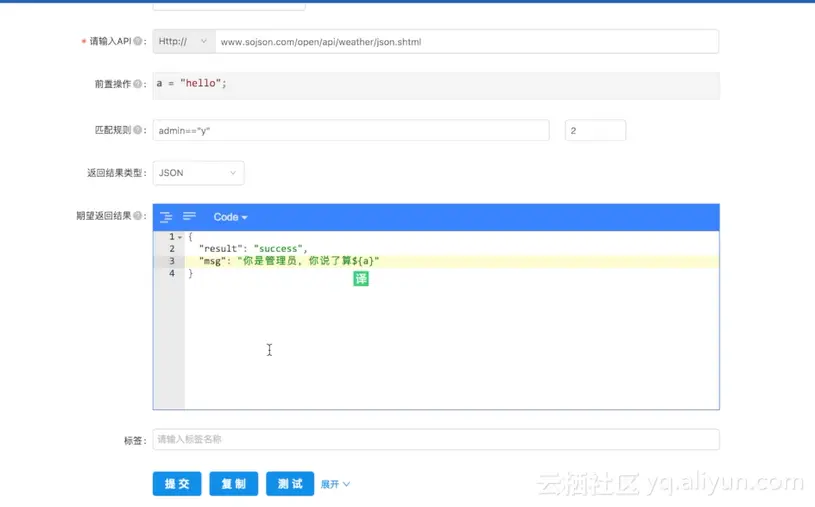Click the "result": "success" line in editor
The width and height of the screenshot is (815, 507).
[x=253, y=249]
